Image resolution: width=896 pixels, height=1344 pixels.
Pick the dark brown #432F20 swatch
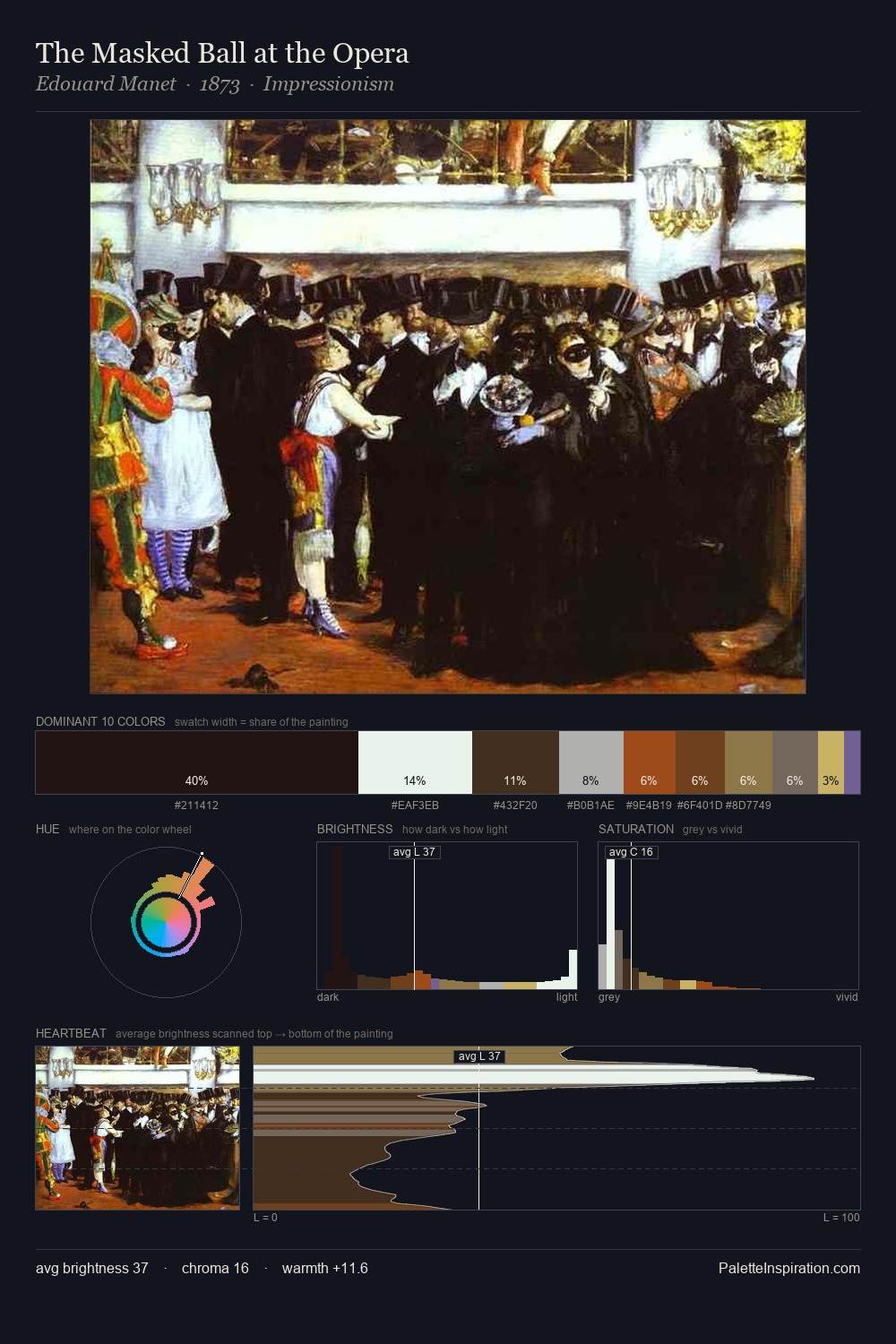tap(515, 762)
